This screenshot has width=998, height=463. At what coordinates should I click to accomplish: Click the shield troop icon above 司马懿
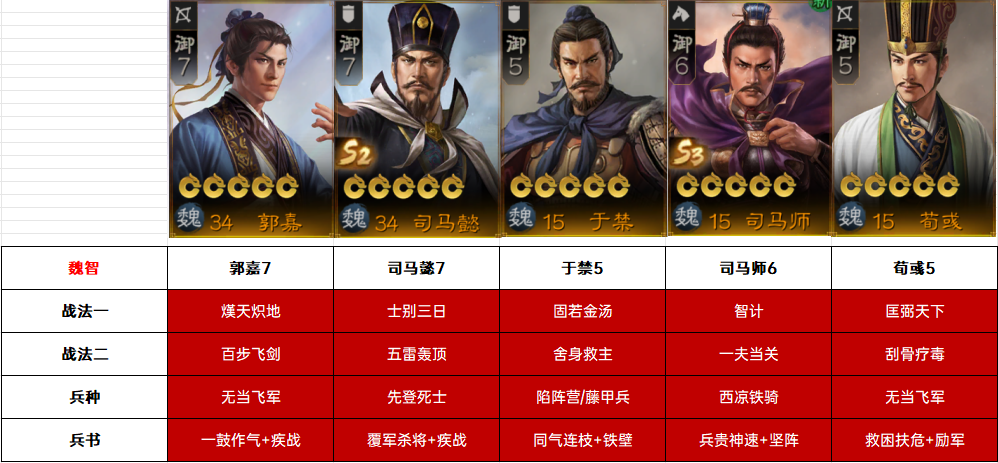348,15
